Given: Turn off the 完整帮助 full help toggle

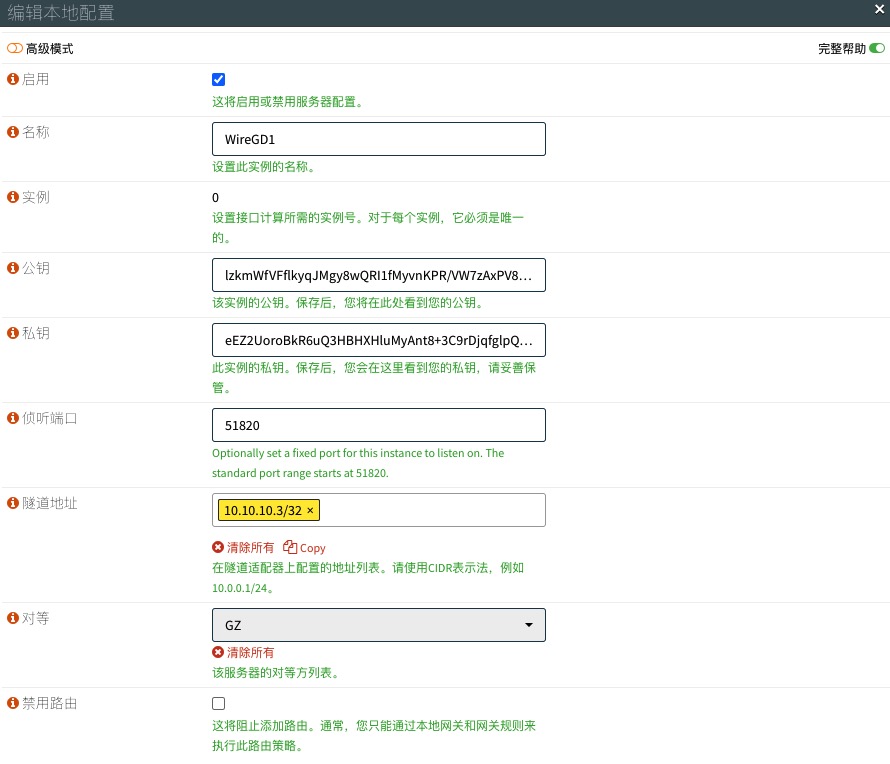Looking at the screenshot, I should coord(877,48).
